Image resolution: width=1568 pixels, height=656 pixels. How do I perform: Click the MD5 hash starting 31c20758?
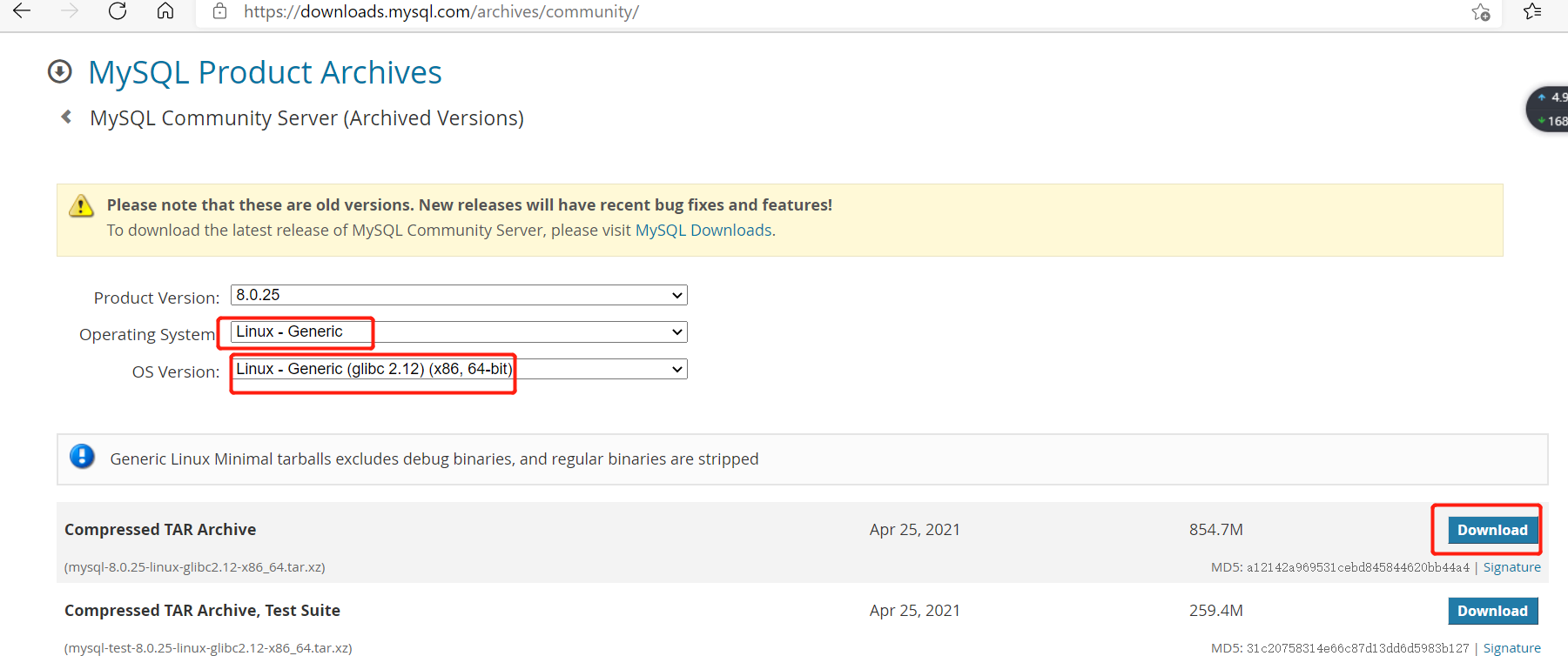click(1357, 648)
